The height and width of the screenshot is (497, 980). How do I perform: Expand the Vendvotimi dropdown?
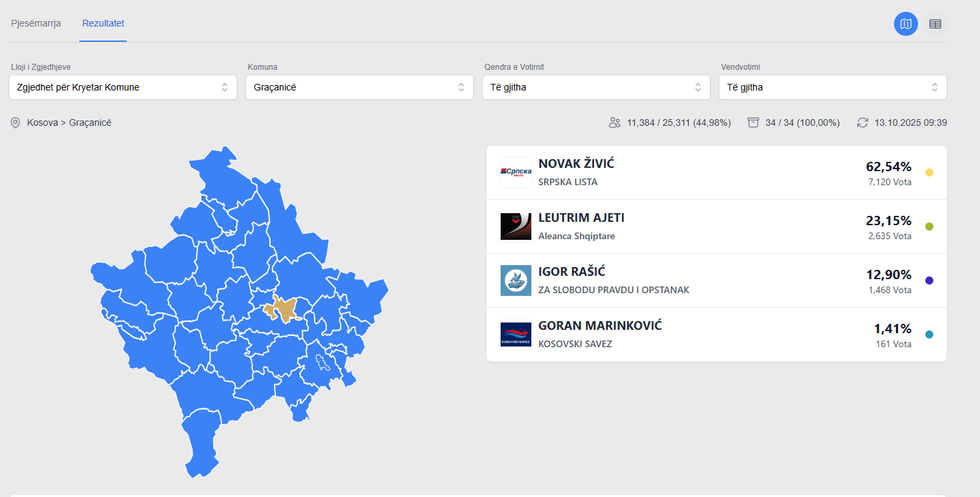(832, 87)
